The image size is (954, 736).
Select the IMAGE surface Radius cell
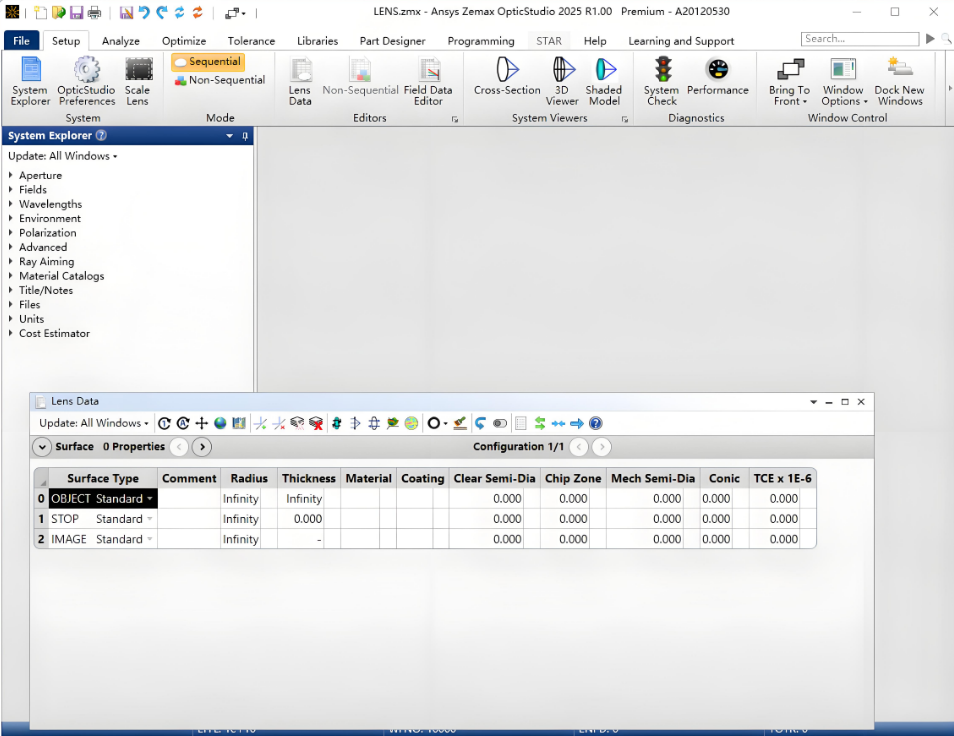tap(241, 540)
